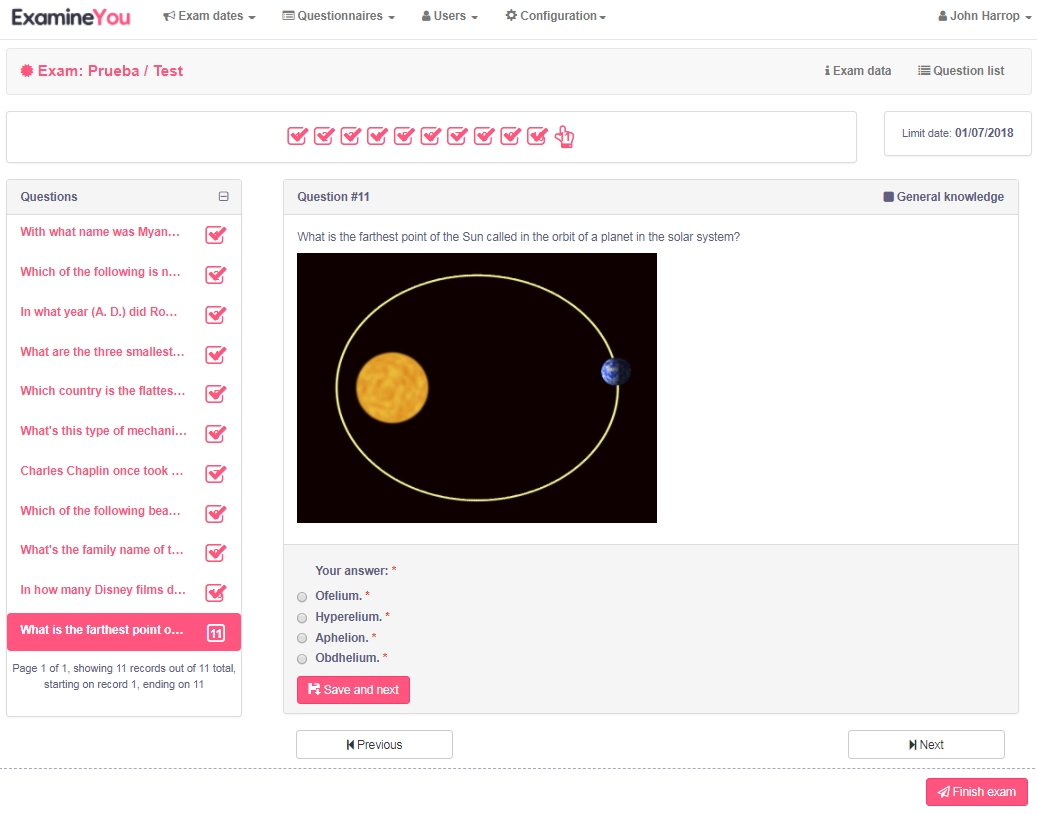Choose the Aphelion radio button
This screenshot has height=814, width=1037.
(x=302, y=638)
